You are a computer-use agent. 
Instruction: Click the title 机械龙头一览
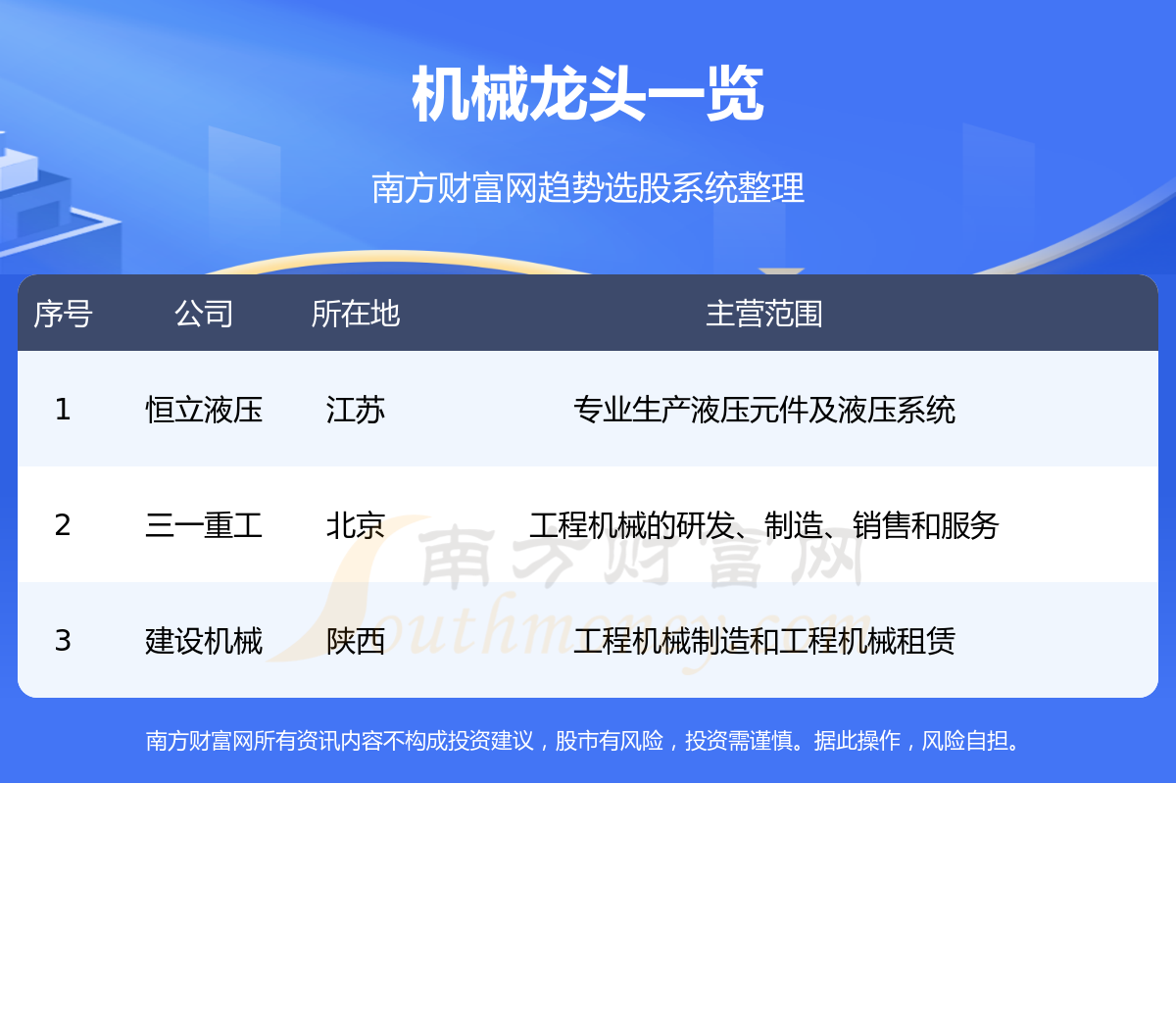[x=588, y=95]
